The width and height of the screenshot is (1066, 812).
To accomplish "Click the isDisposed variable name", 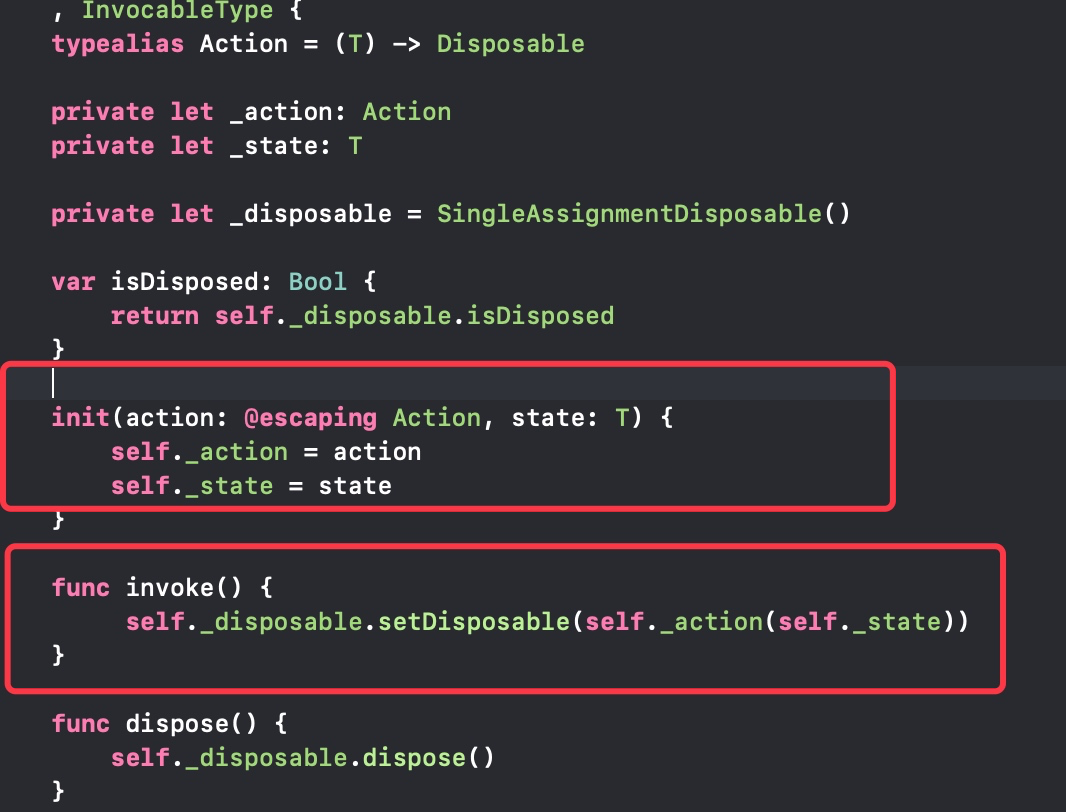I will point(185,282).
